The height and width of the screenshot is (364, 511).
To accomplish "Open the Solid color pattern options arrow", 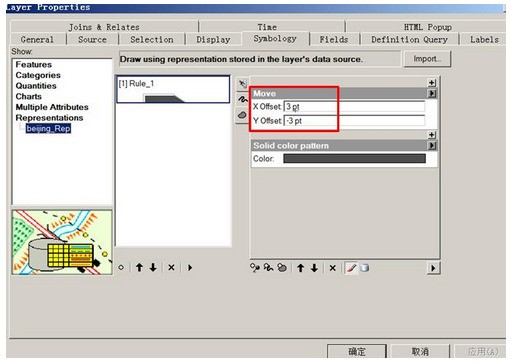I will tap(432, 146).
